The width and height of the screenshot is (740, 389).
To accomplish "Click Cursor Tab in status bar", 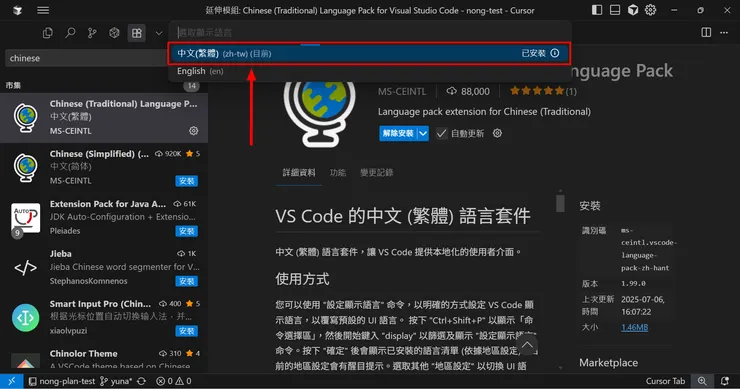I will click(665, 381).
